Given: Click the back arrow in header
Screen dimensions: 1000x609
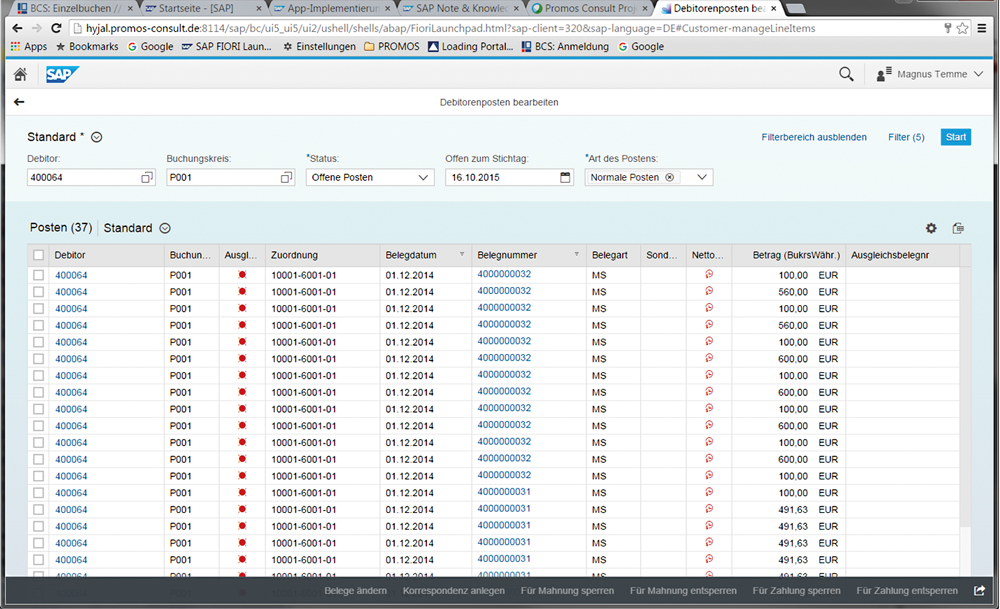Looking at the screenshot, I should pos(19,102).
